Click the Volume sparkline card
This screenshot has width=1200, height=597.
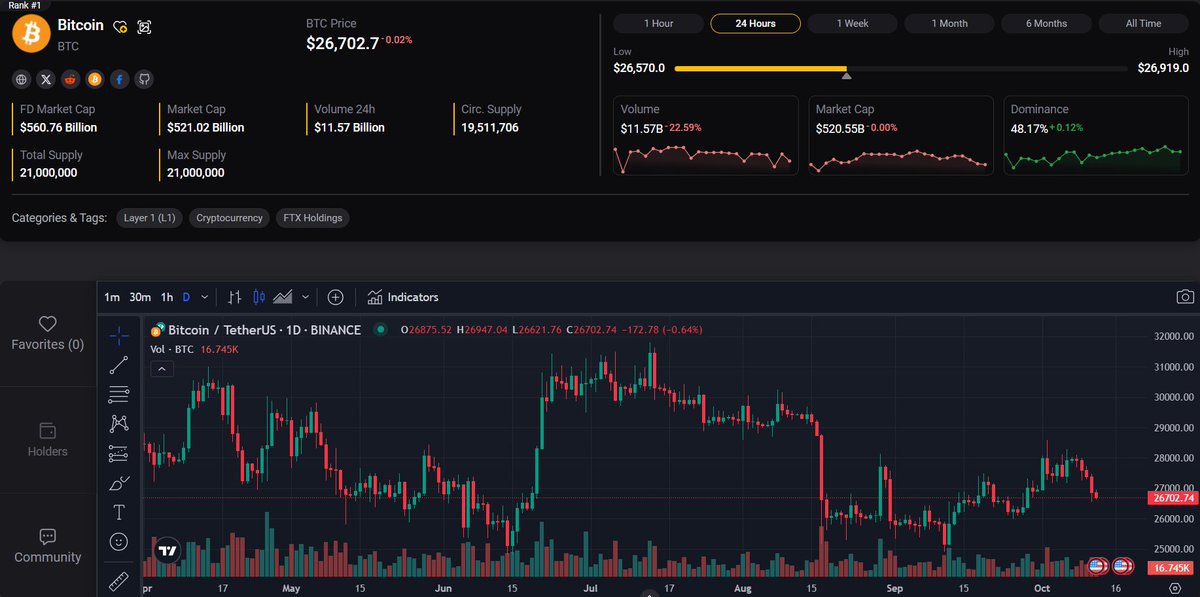(x=706, y=136)
